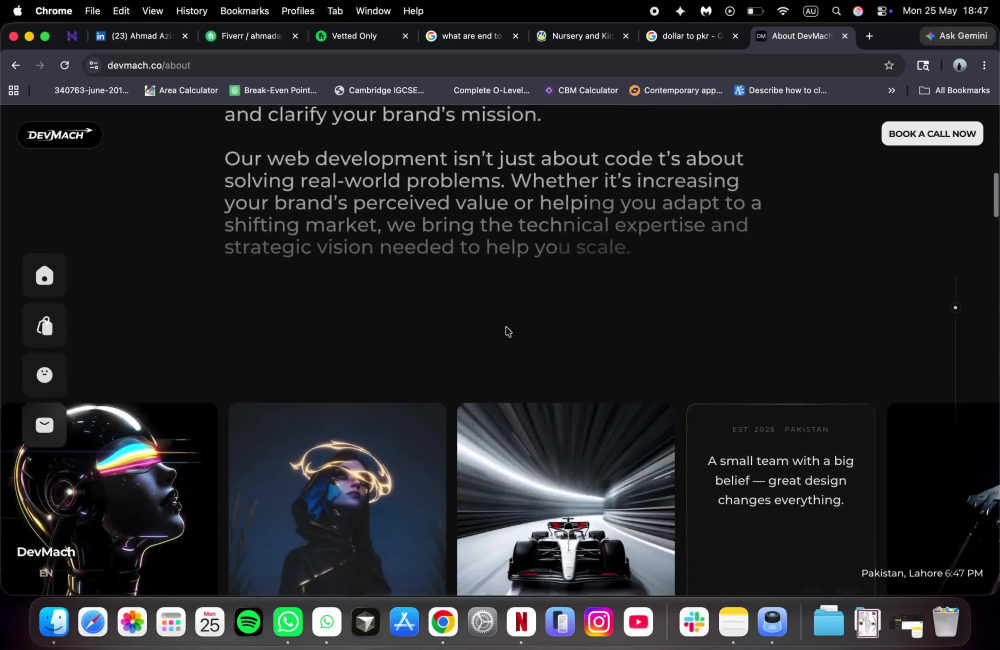Image resolution: width=1000 pixels, height=650 pixels.
Task: Open the App Store in the Dock
Action: [404, 622]
